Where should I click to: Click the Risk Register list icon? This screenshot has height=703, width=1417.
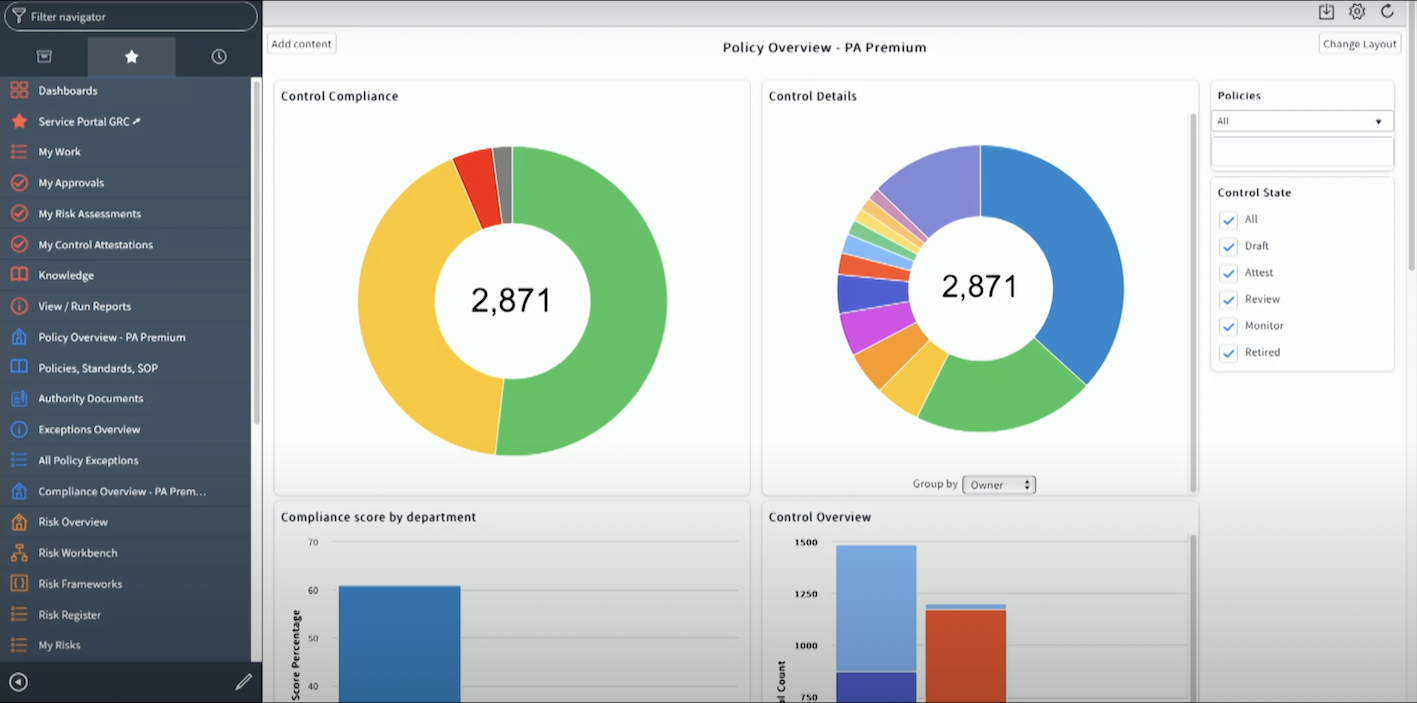(19, 614)
